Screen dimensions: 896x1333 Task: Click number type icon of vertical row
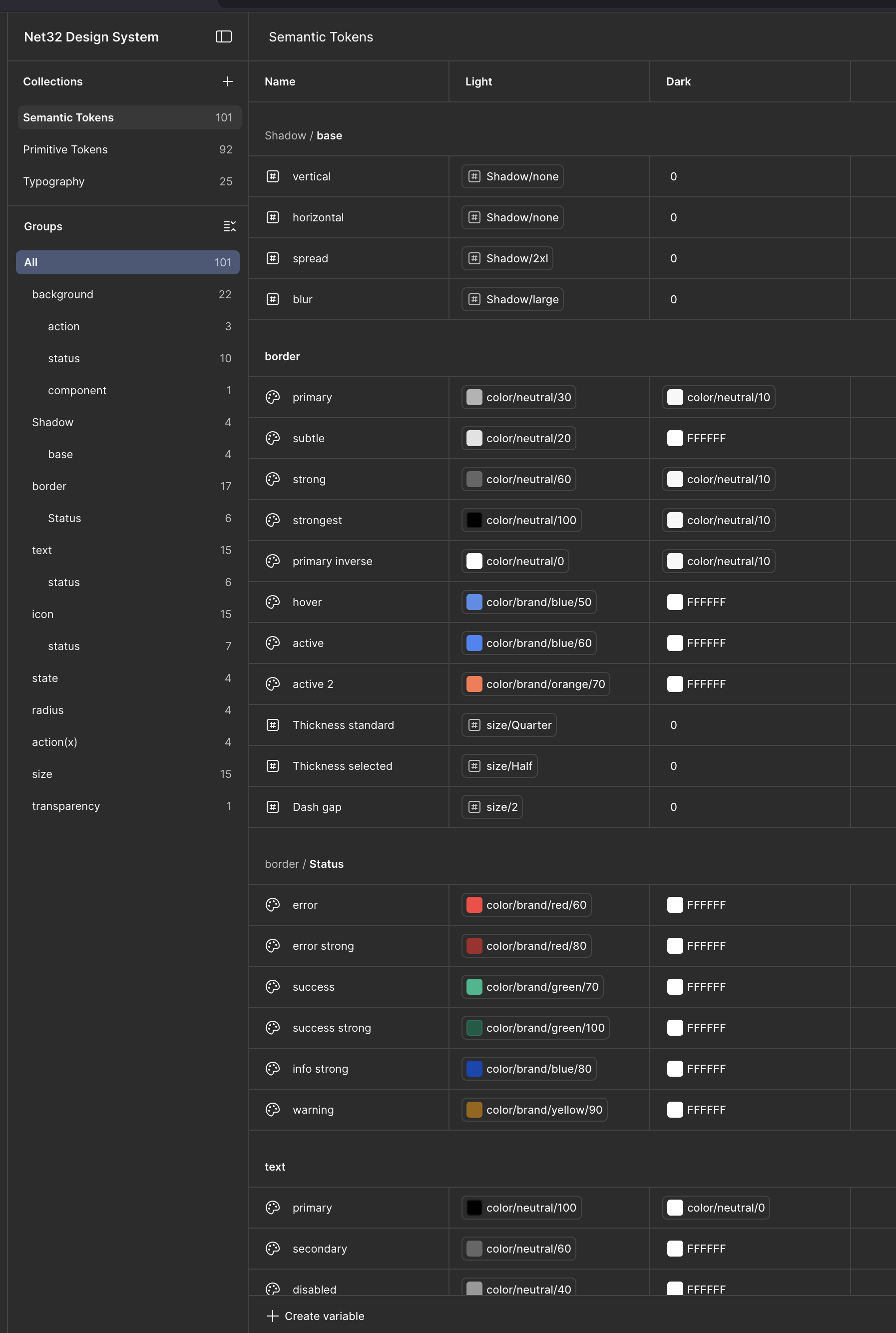(273, 176)
